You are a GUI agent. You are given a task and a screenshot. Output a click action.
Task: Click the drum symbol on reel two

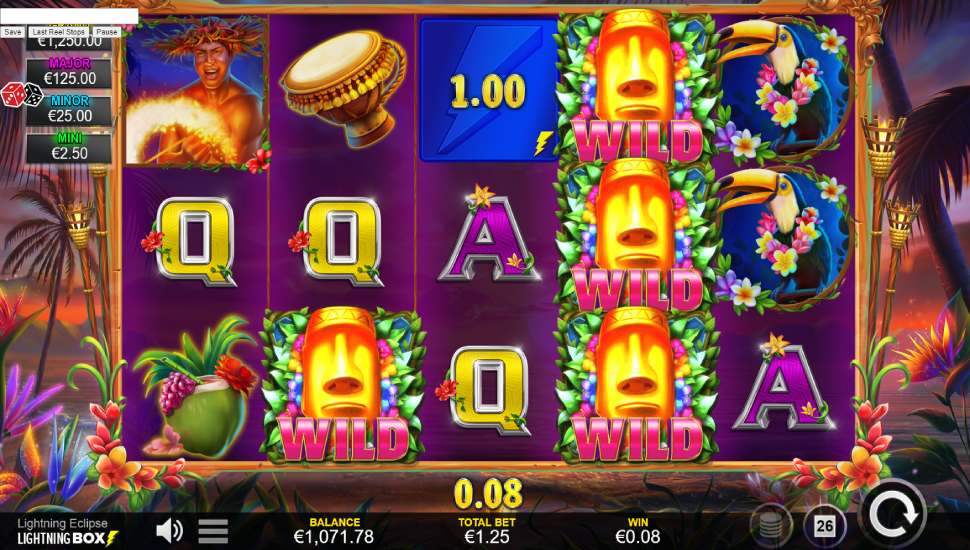[x=343, y=87]
